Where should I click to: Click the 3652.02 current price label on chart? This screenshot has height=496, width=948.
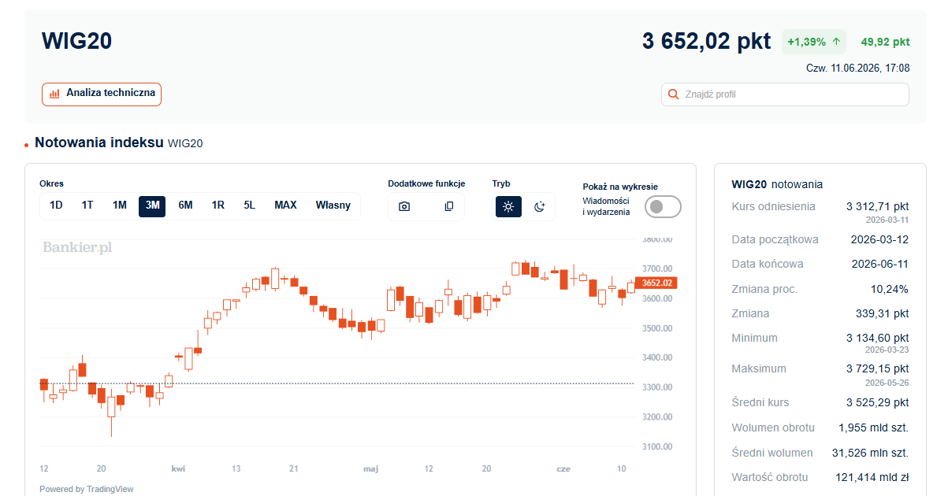tap(657, 282)
